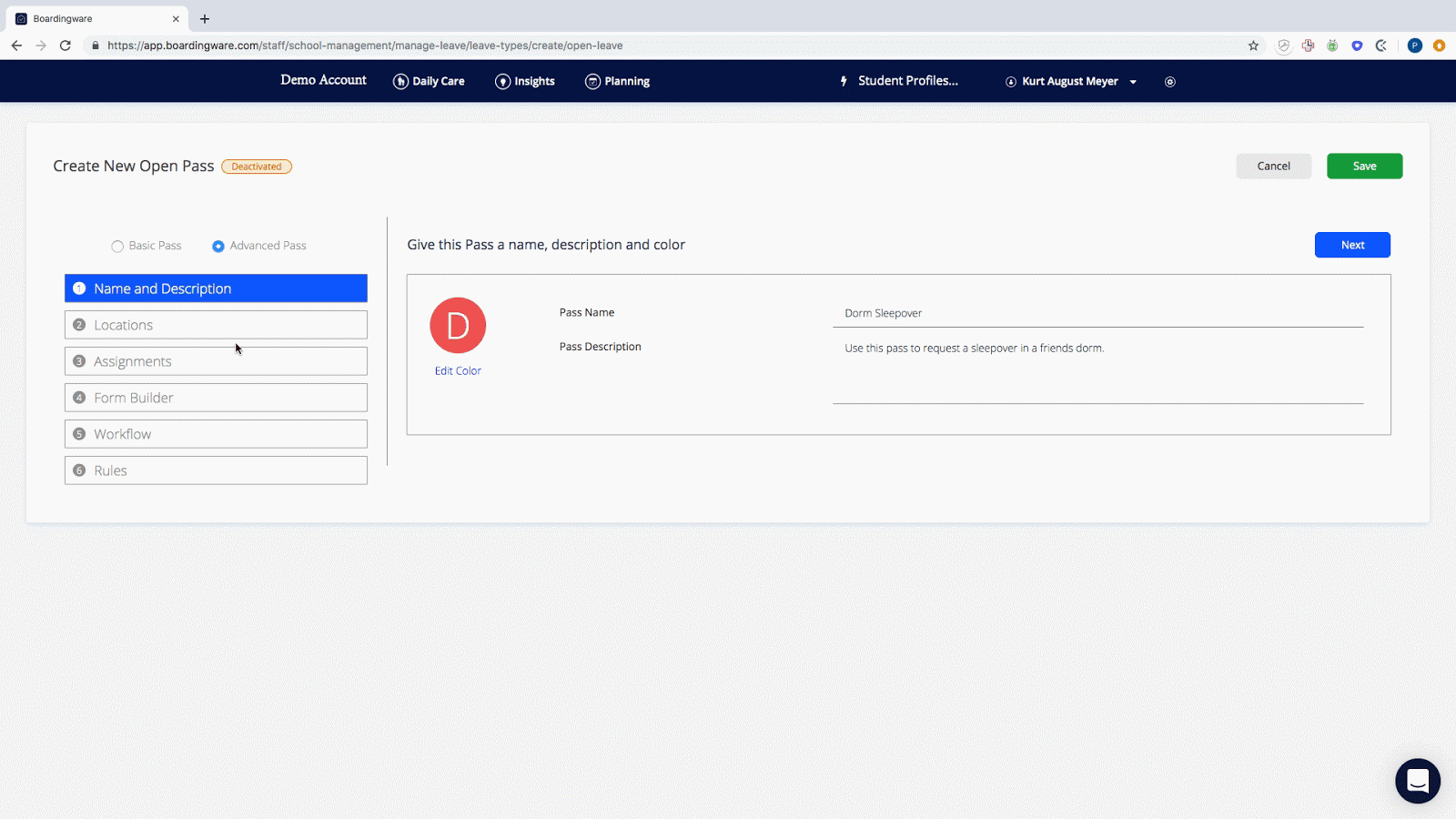Go back in browser history
Screen dimensions: 1456x819
pos(16,45)
